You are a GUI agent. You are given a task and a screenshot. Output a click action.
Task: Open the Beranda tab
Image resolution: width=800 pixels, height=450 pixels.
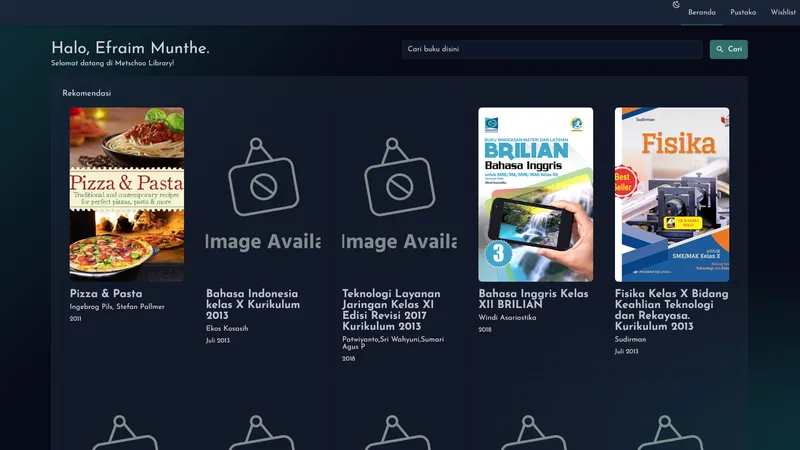(x=702, y=12)
